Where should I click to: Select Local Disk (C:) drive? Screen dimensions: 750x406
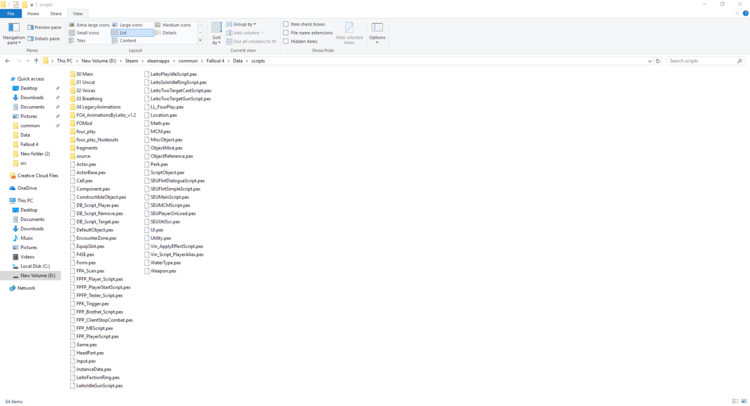coord(31,266)
